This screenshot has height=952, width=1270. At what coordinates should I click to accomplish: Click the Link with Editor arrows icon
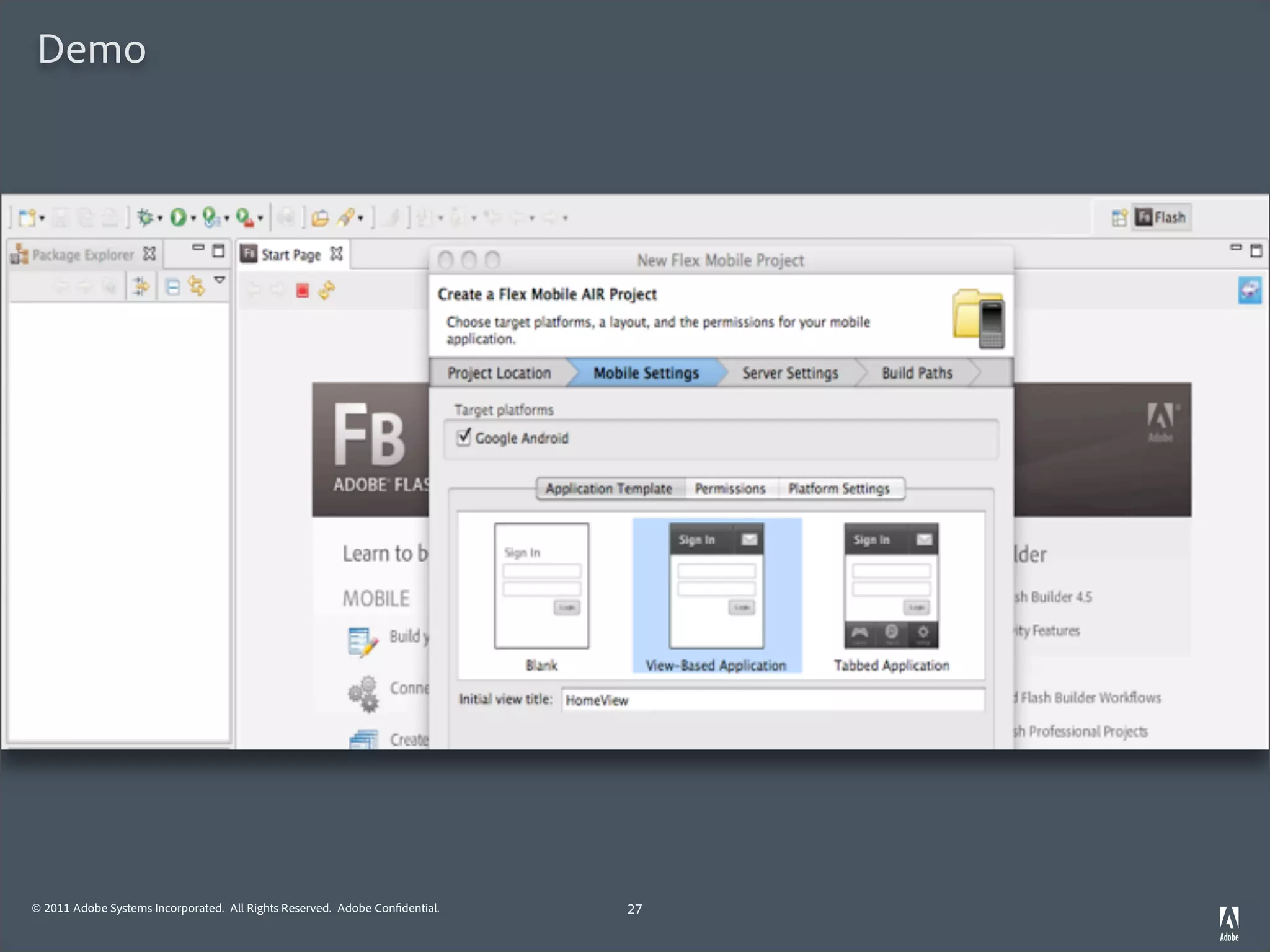point(197,286)
